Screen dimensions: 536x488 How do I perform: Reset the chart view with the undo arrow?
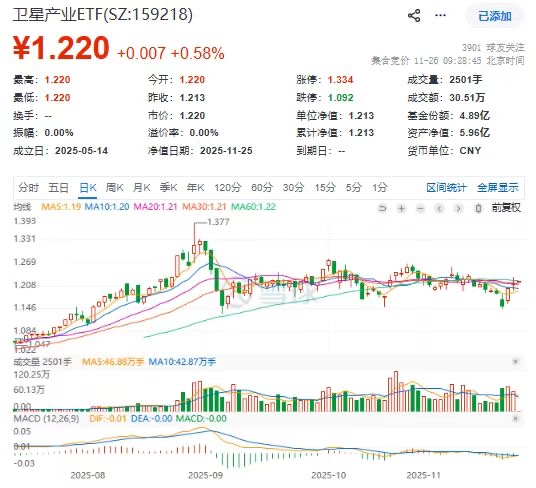(383, 208)
